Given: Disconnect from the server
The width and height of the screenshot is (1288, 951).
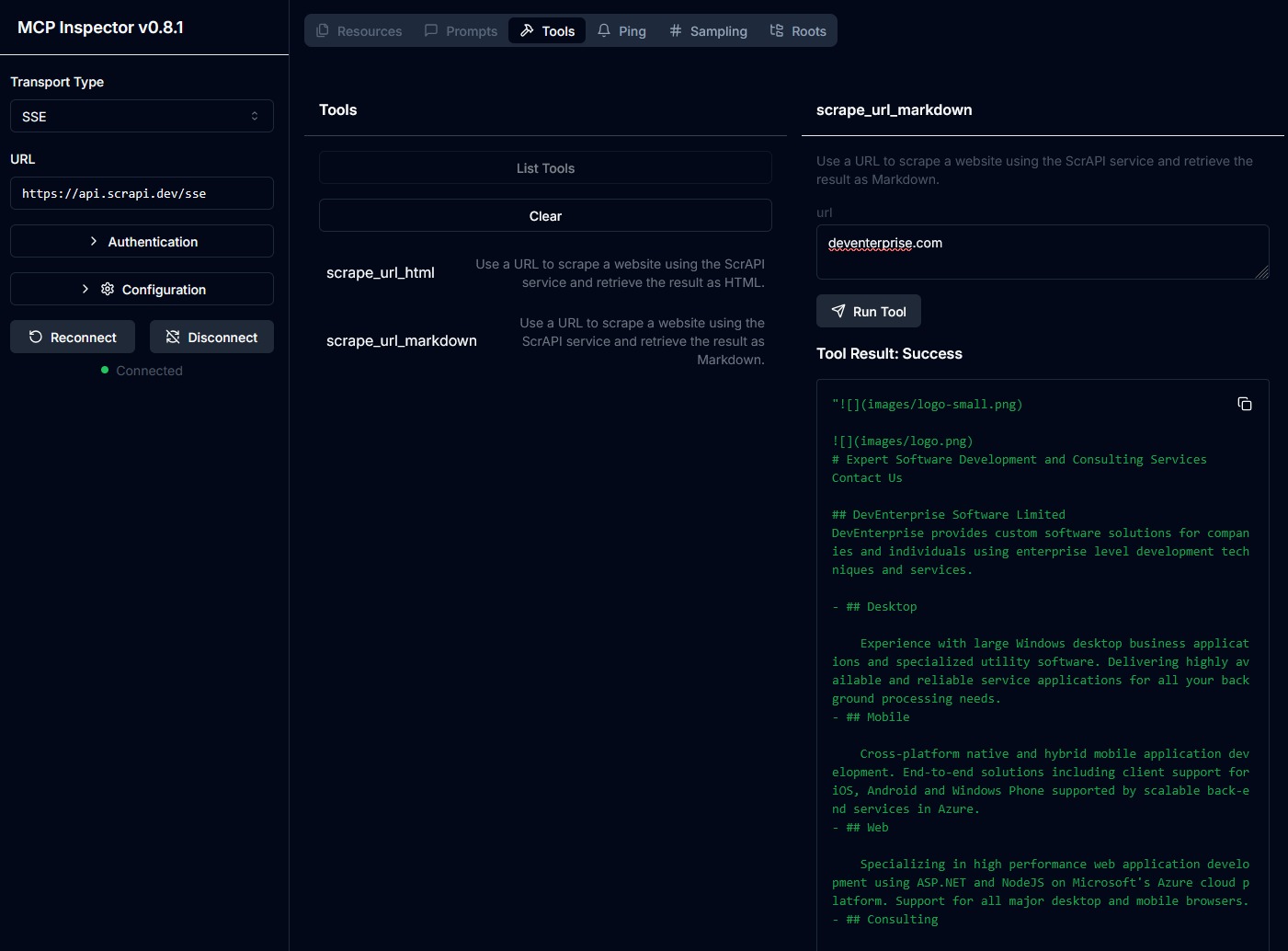Looking at the screenshot, I should tap(211, 337).
